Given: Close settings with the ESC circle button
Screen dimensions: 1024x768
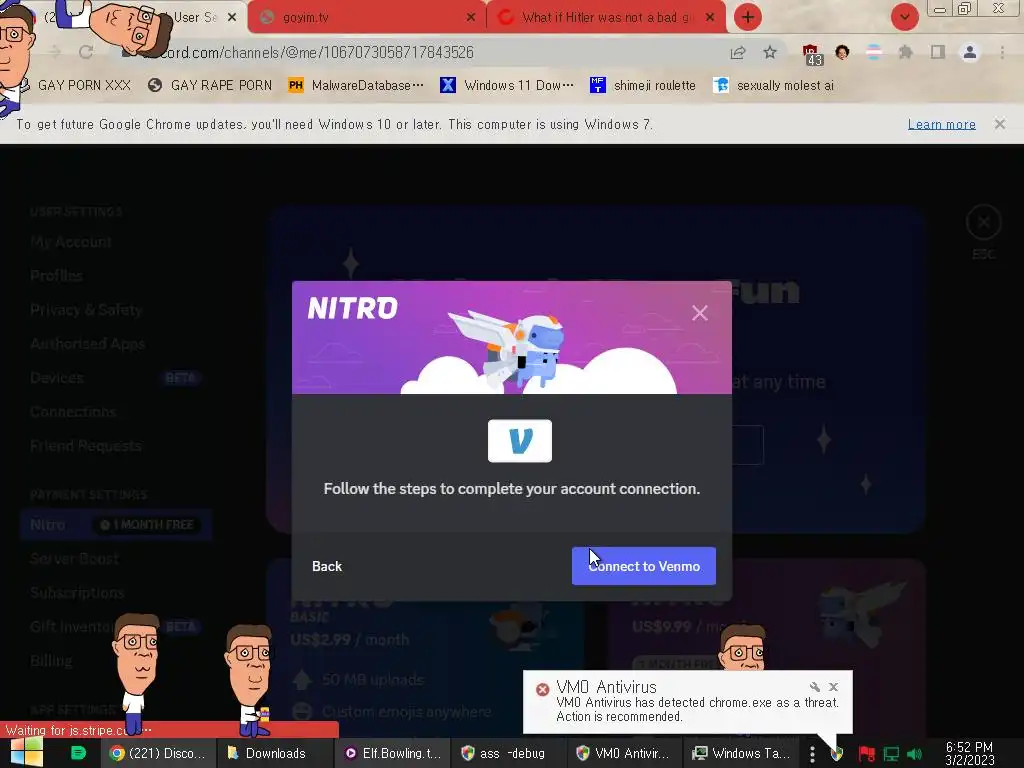Looking at the screenshot, I should click(x=984, y=223).
